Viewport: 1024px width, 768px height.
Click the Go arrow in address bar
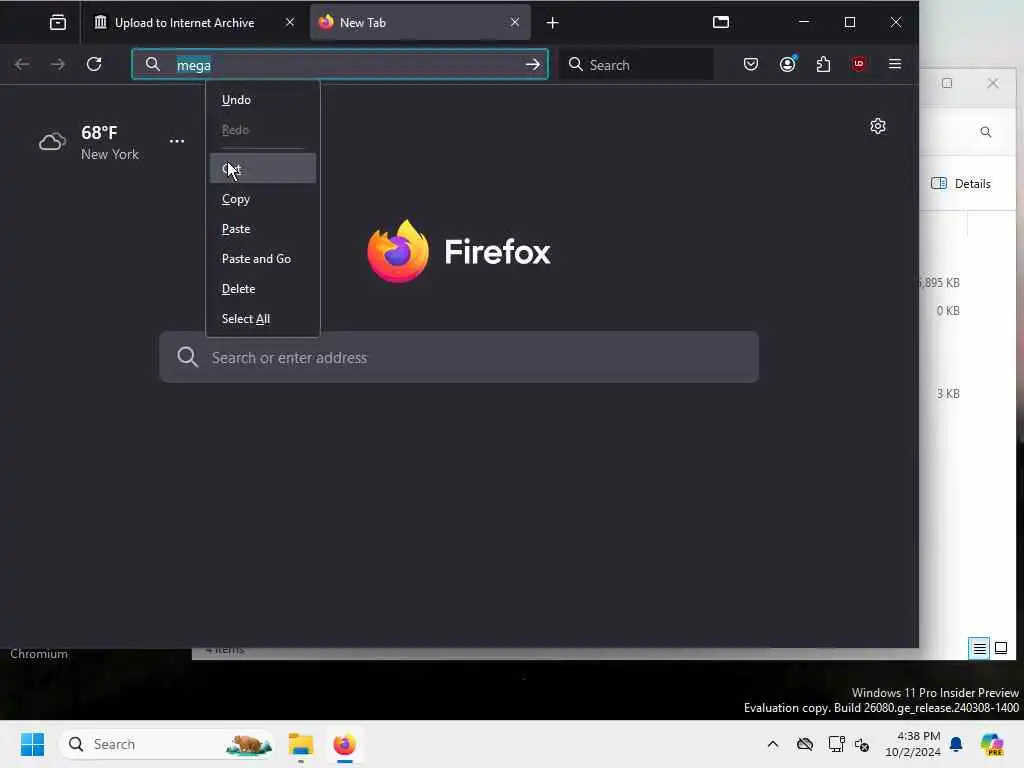point(533,64)
